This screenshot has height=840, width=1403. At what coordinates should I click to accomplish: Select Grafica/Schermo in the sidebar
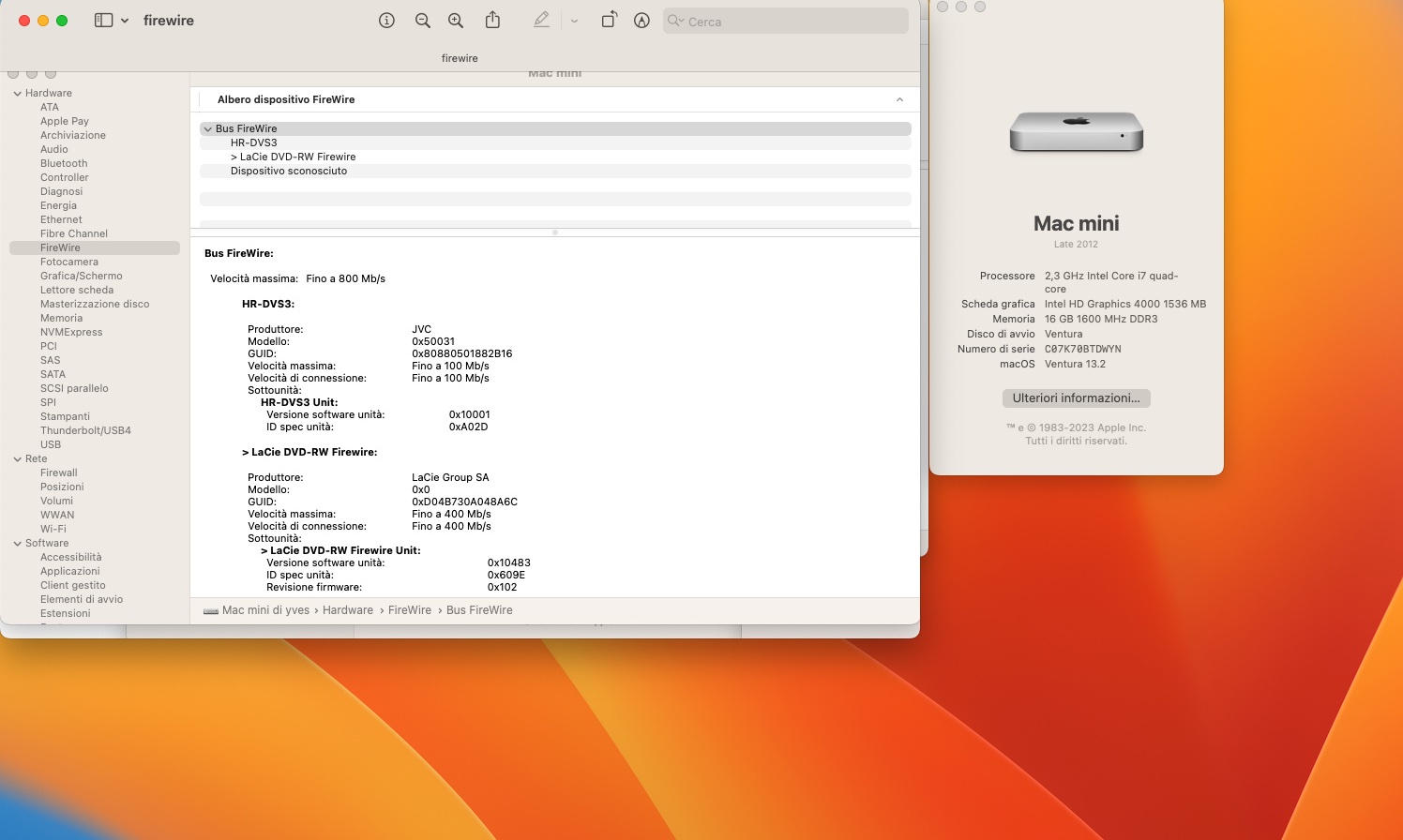(82, 277)
